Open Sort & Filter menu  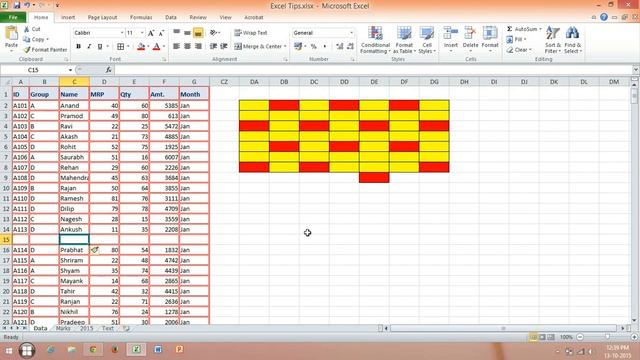click(553, 40)
